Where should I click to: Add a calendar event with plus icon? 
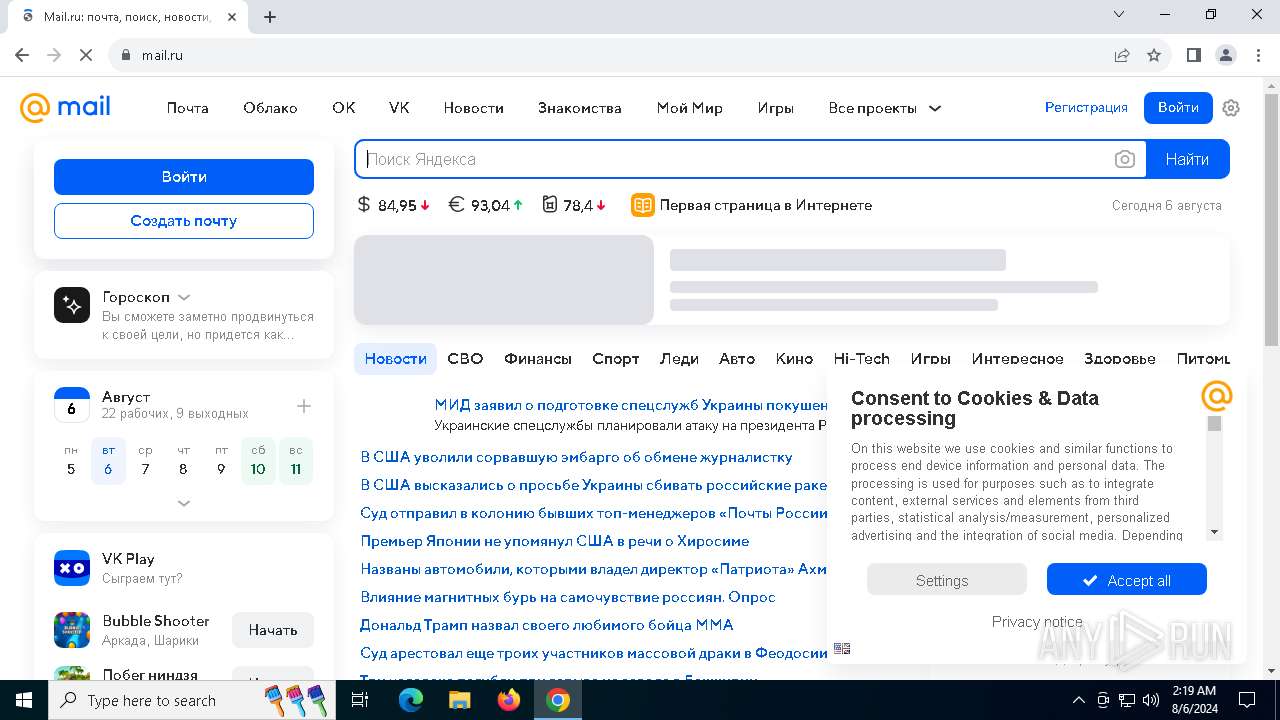304,406
